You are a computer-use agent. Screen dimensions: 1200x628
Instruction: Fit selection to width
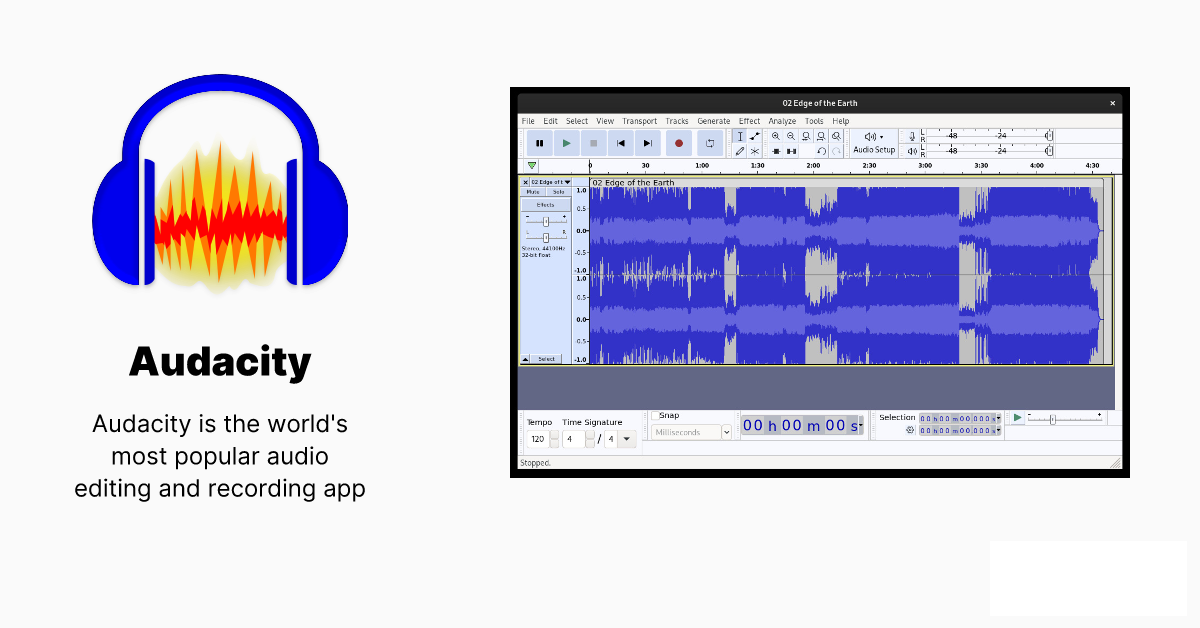coord(806,136)
